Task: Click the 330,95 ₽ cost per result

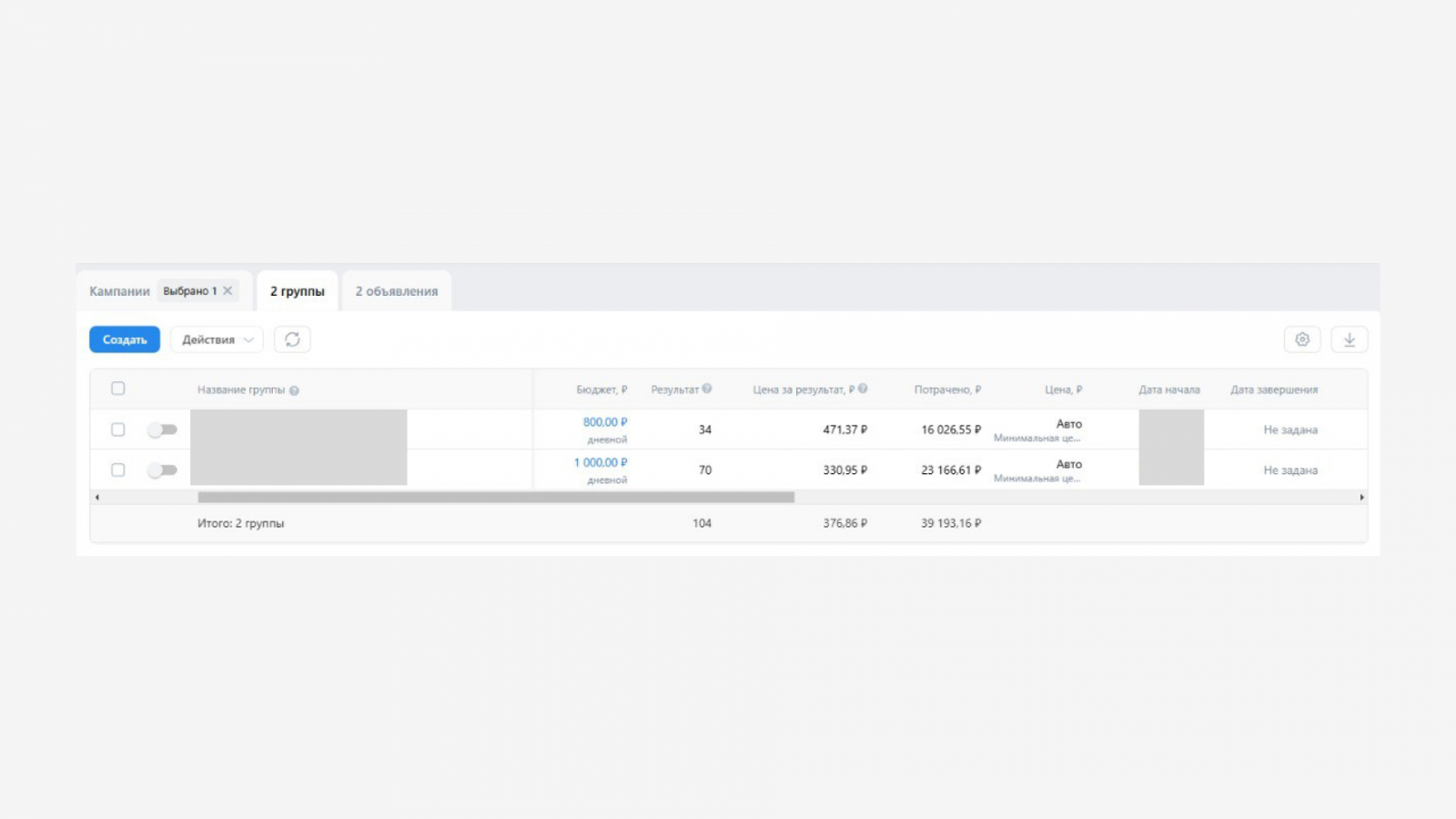Action: tap(845, 470)
